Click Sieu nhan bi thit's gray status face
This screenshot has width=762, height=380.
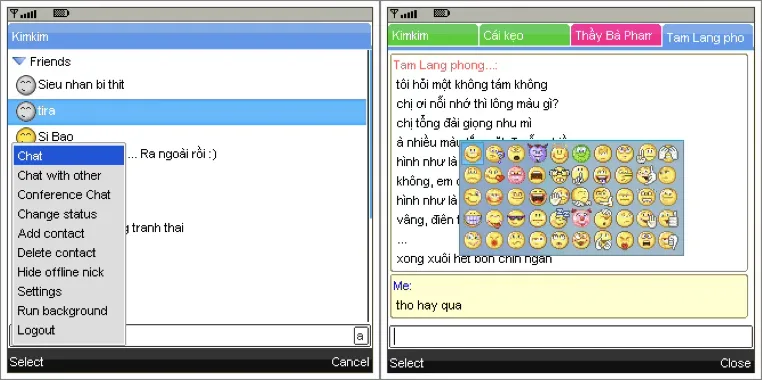[26, 85]
